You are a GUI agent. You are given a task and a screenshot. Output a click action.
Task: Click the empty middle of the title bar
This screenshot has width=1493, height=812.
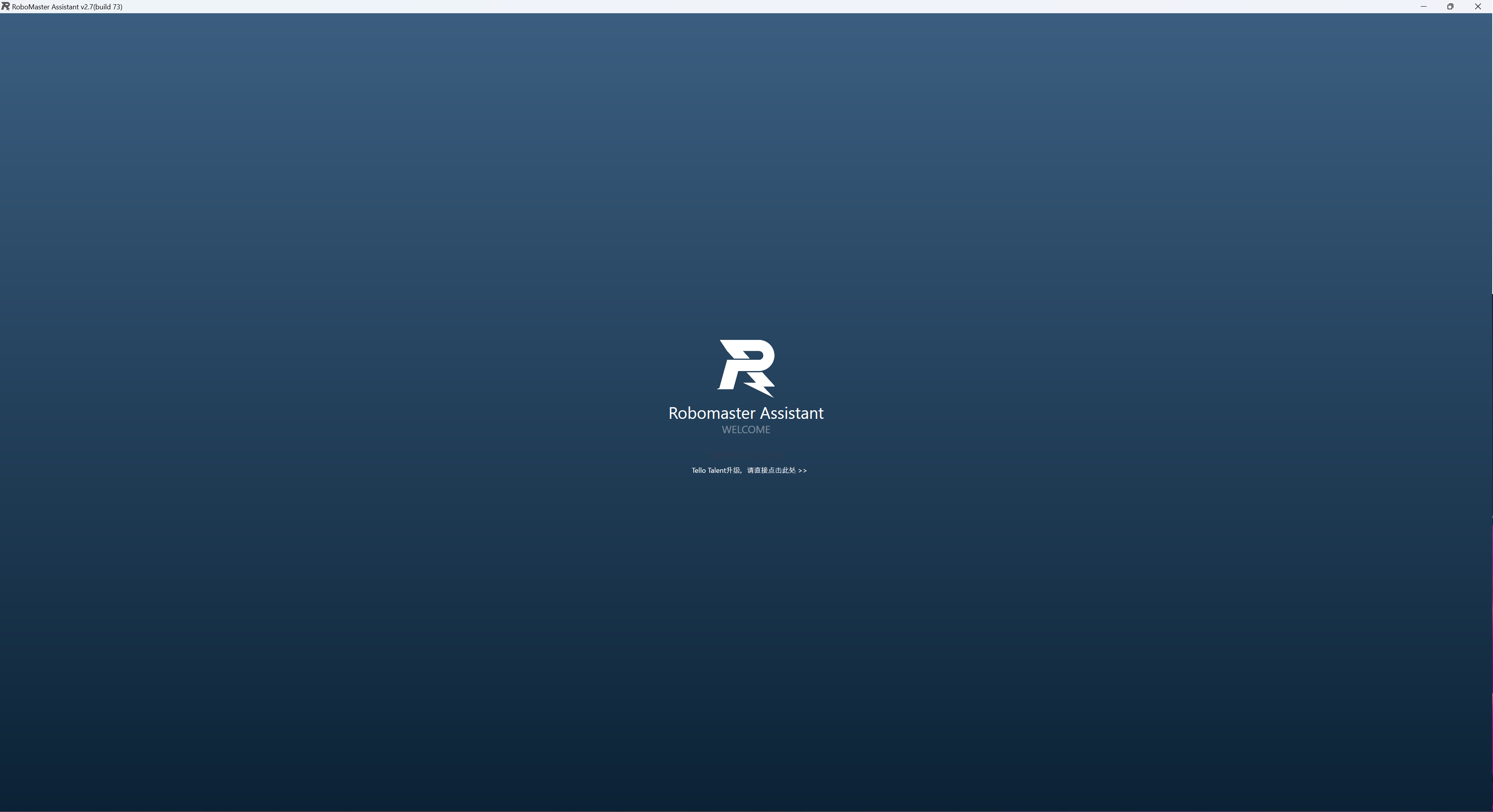[746, 6]
